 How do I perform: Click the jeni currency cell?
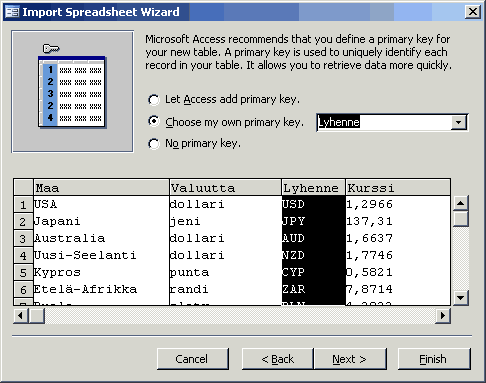pyautogui.click(x=225, y=221)
